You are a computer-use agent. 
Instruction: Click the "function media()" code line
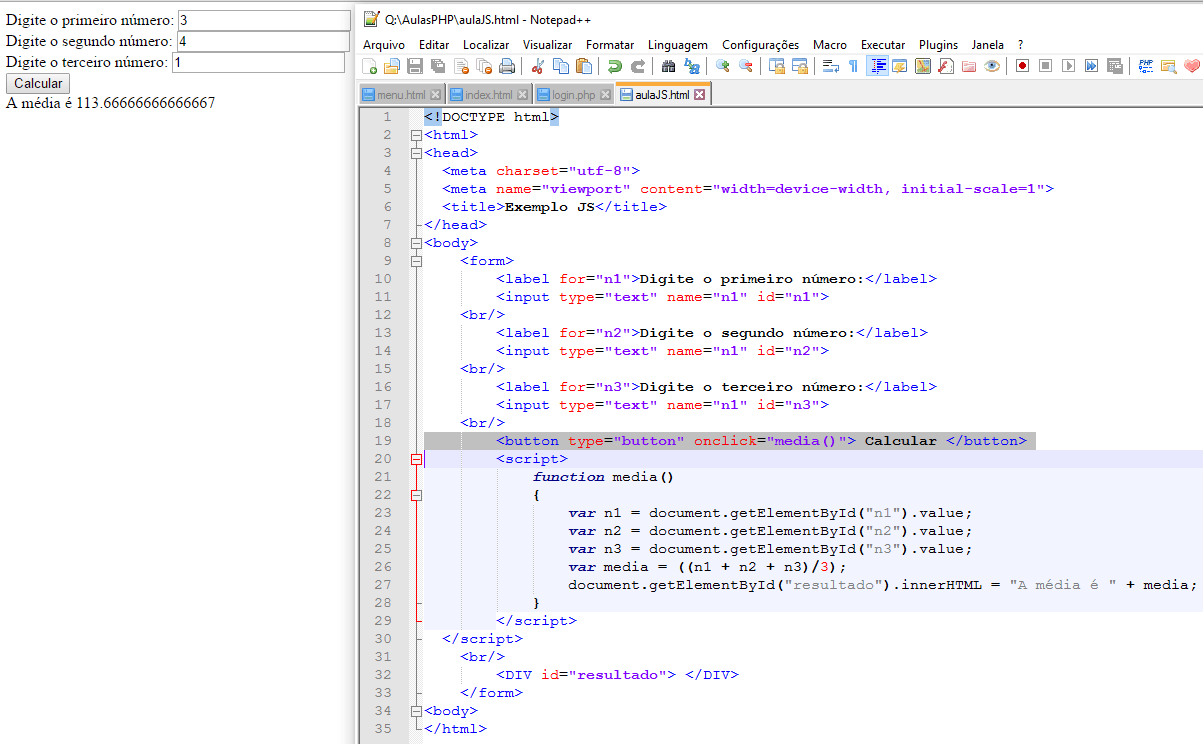pos(603,477)
